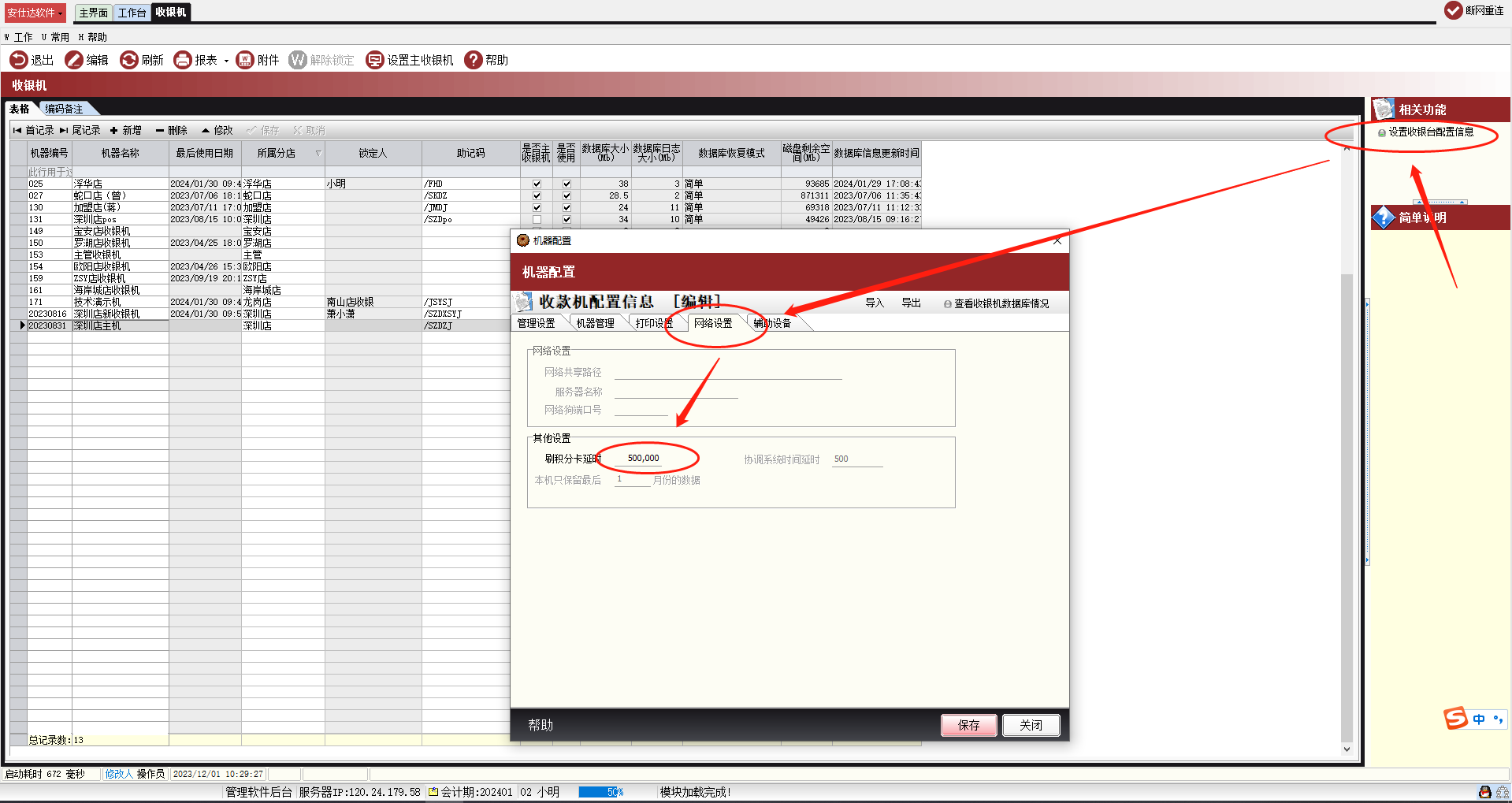Switch to the 工作台 tab
1512x803 pixels.
click(132, 13)
